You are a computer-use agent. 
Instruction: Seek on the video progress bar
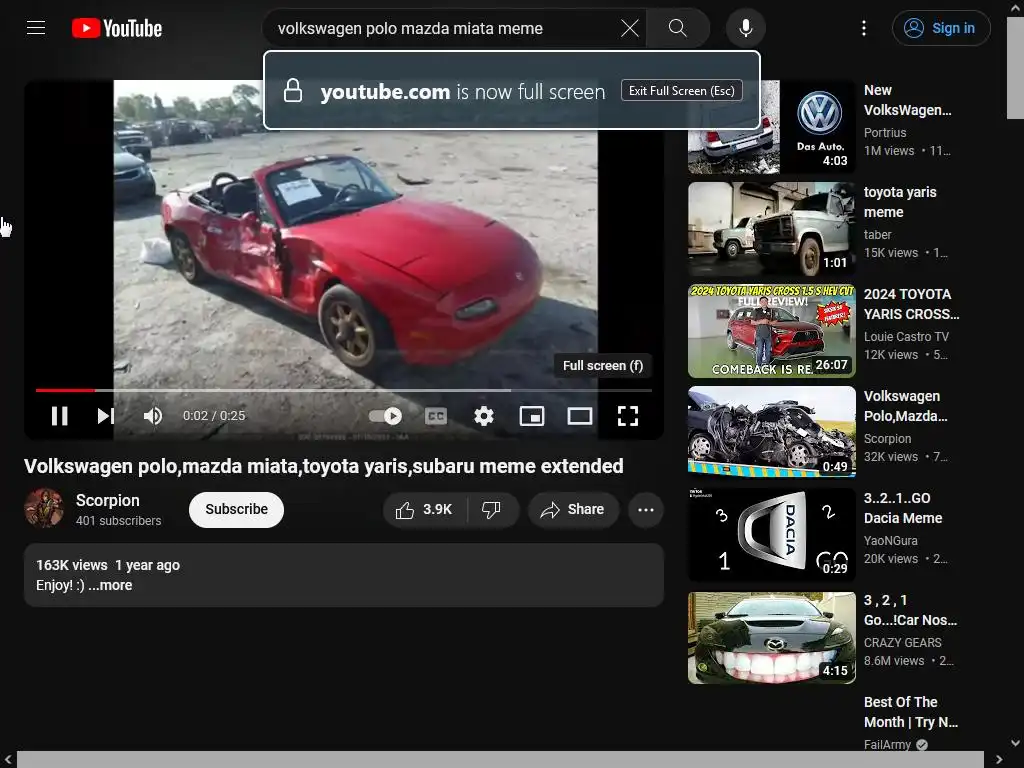click(x=344, y=391)
